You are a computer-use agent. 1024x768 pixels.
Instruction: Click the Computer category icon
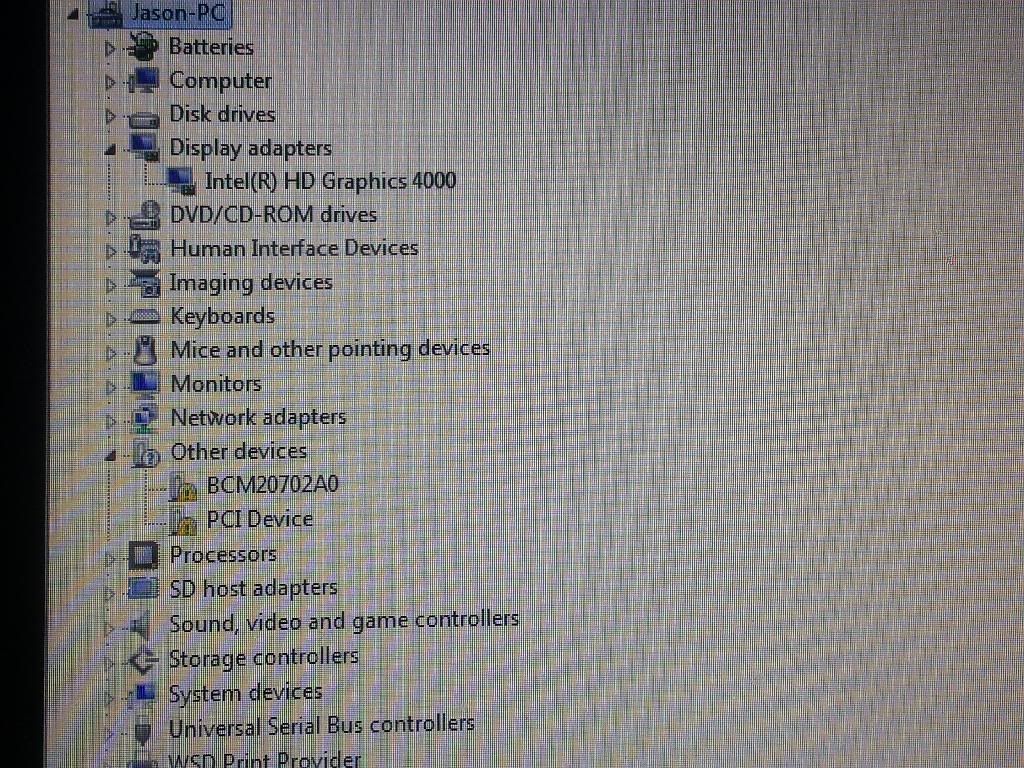pos(143,81)
